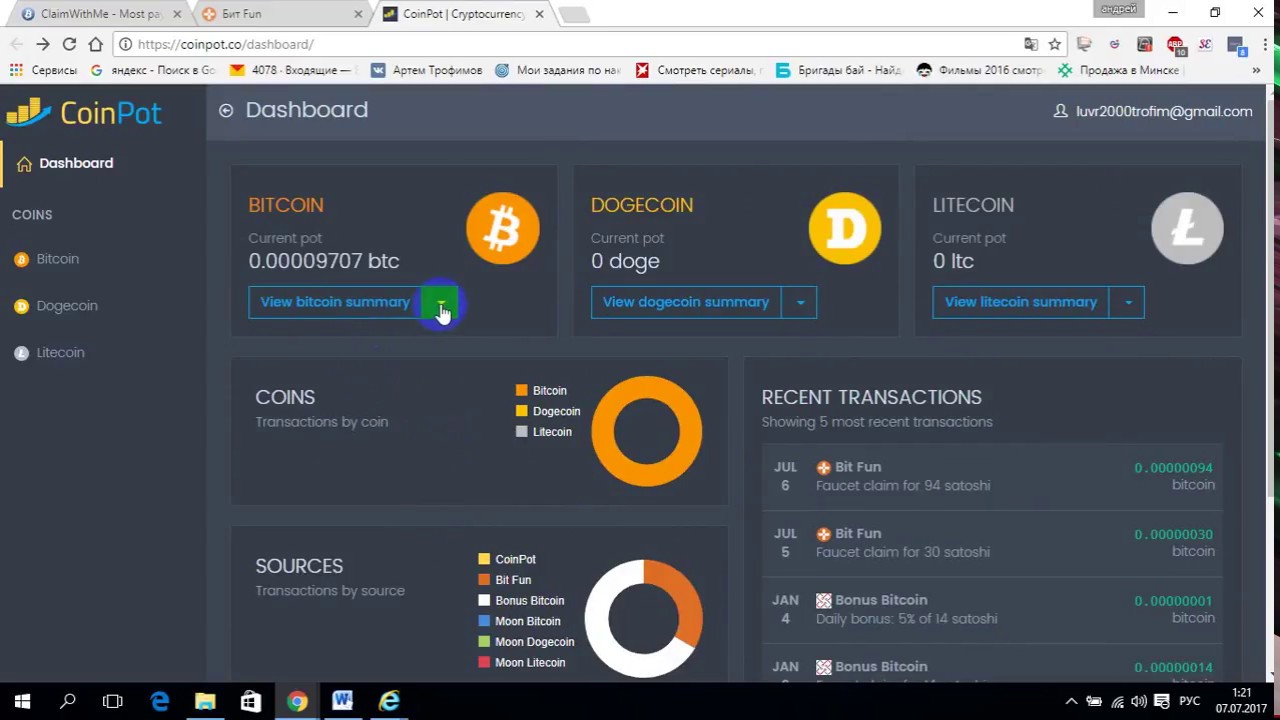Viewport: 1280px width, 720px height.
Task: Switch to the Бит Fun browser tab
Action: [280, 14]
